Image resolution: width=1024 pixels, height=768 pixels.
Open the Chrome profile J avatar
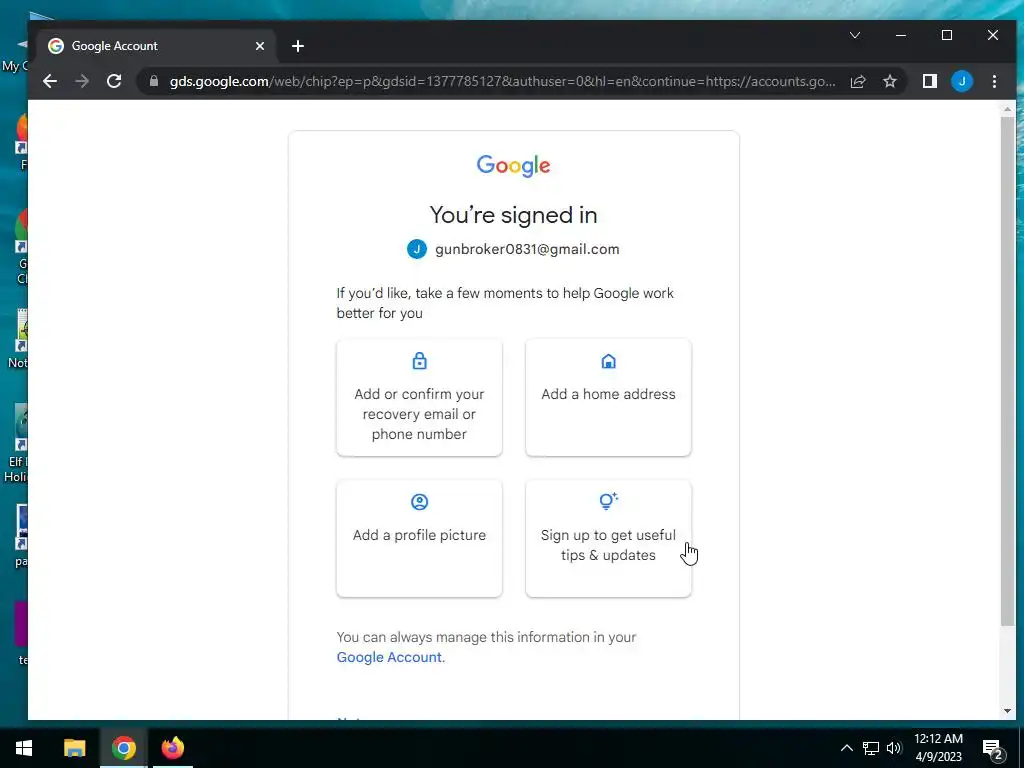tap(962, 81)
